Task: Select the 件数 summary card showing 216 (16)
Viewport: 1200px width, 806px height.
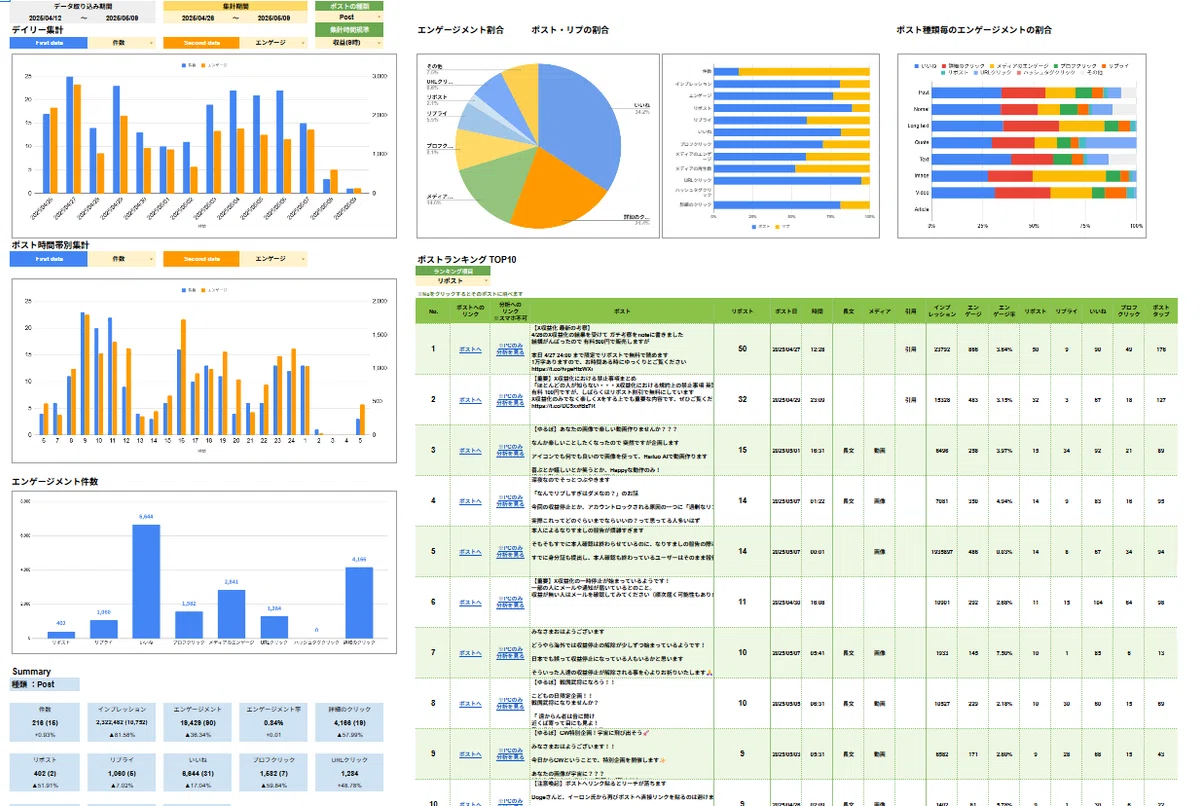Action: pos(45,722)
